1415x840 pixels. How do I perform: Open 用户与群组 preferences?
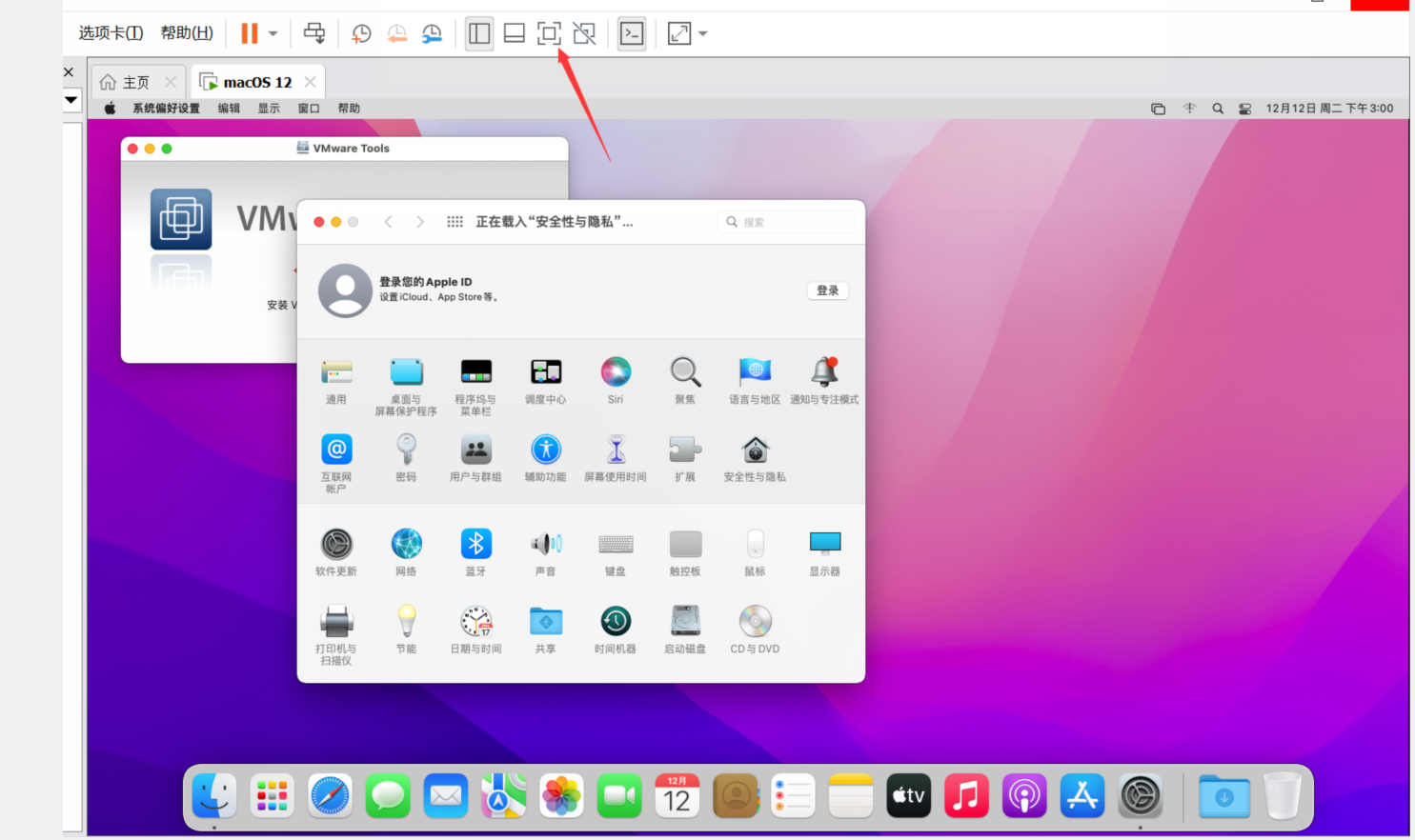475,458
